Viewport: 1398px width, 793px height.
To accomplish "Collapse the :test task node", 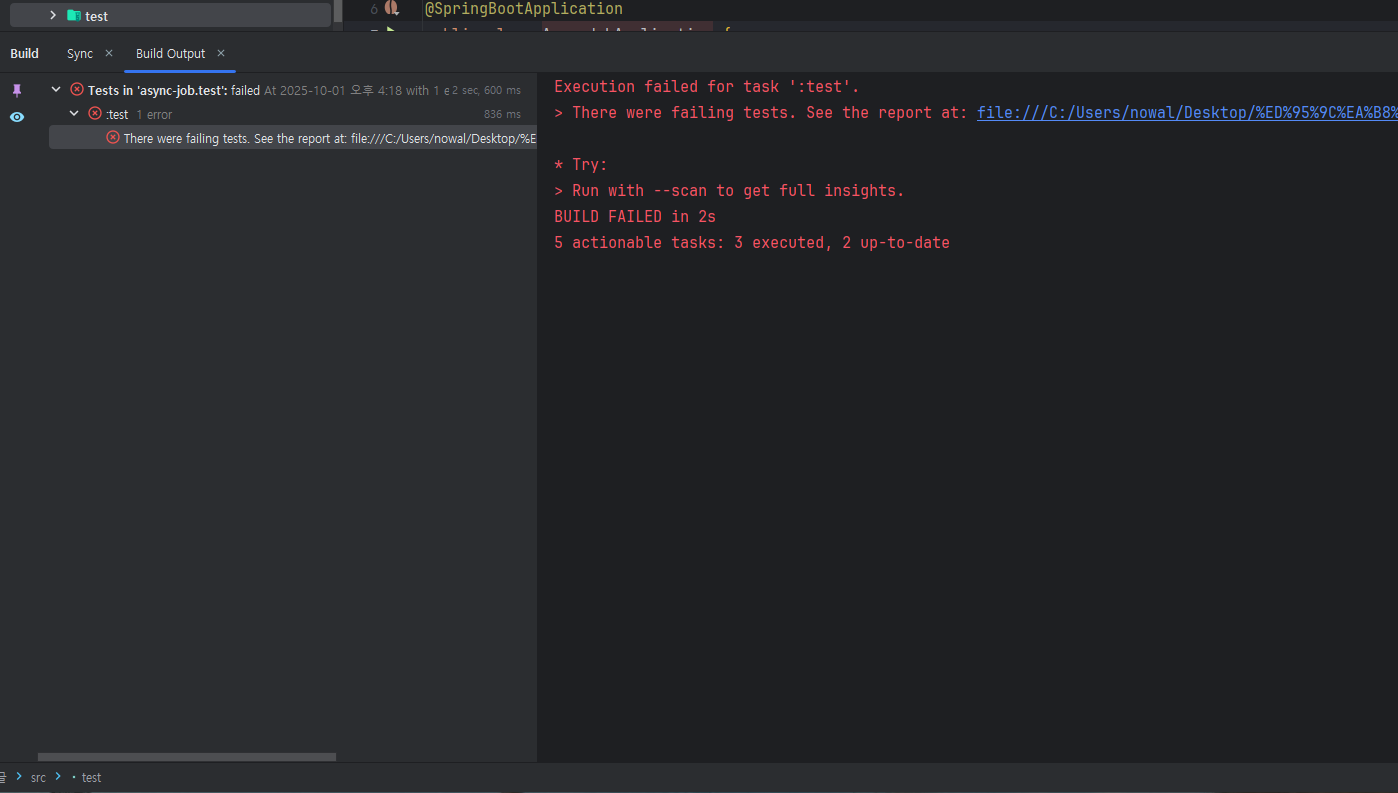I will pyautogui.click(x=74, y=114).
